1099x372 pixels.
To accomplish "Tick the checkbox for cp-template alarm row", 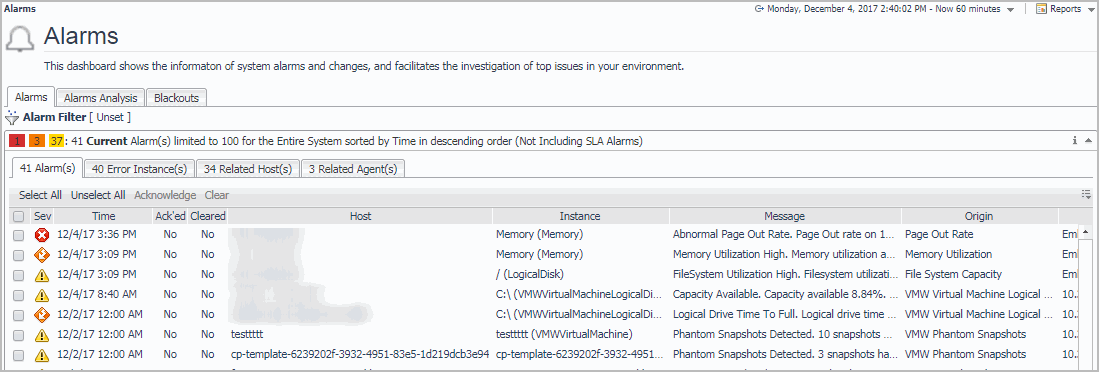I will click(x=18, y=354).
